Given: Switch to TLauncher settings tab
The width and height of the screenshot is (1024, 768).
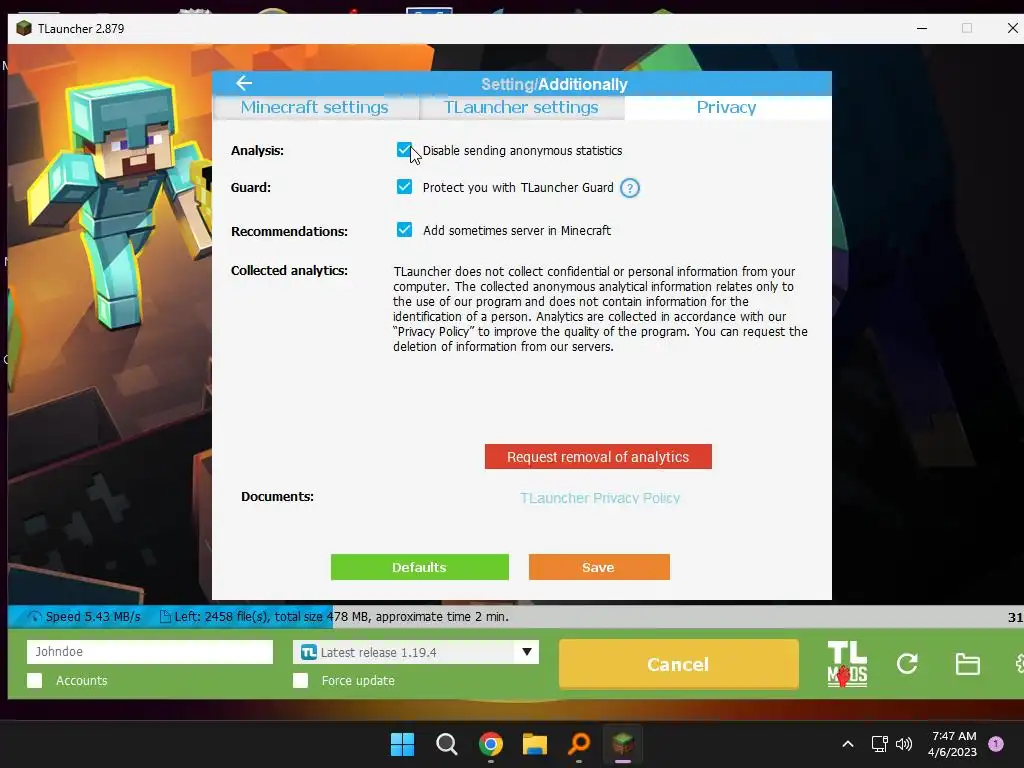Looking at the screenshot, I should (521, 108).
